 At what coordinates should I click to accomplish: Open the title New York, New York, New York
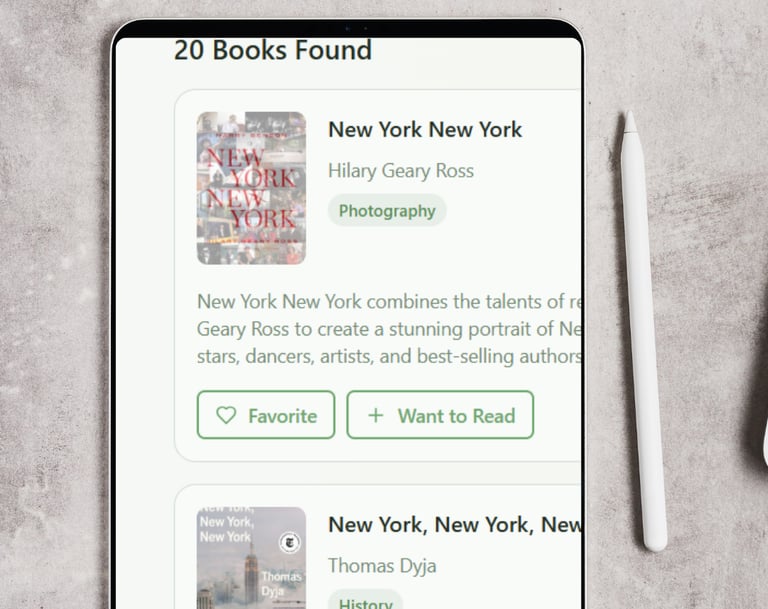[x=455, y=525]
